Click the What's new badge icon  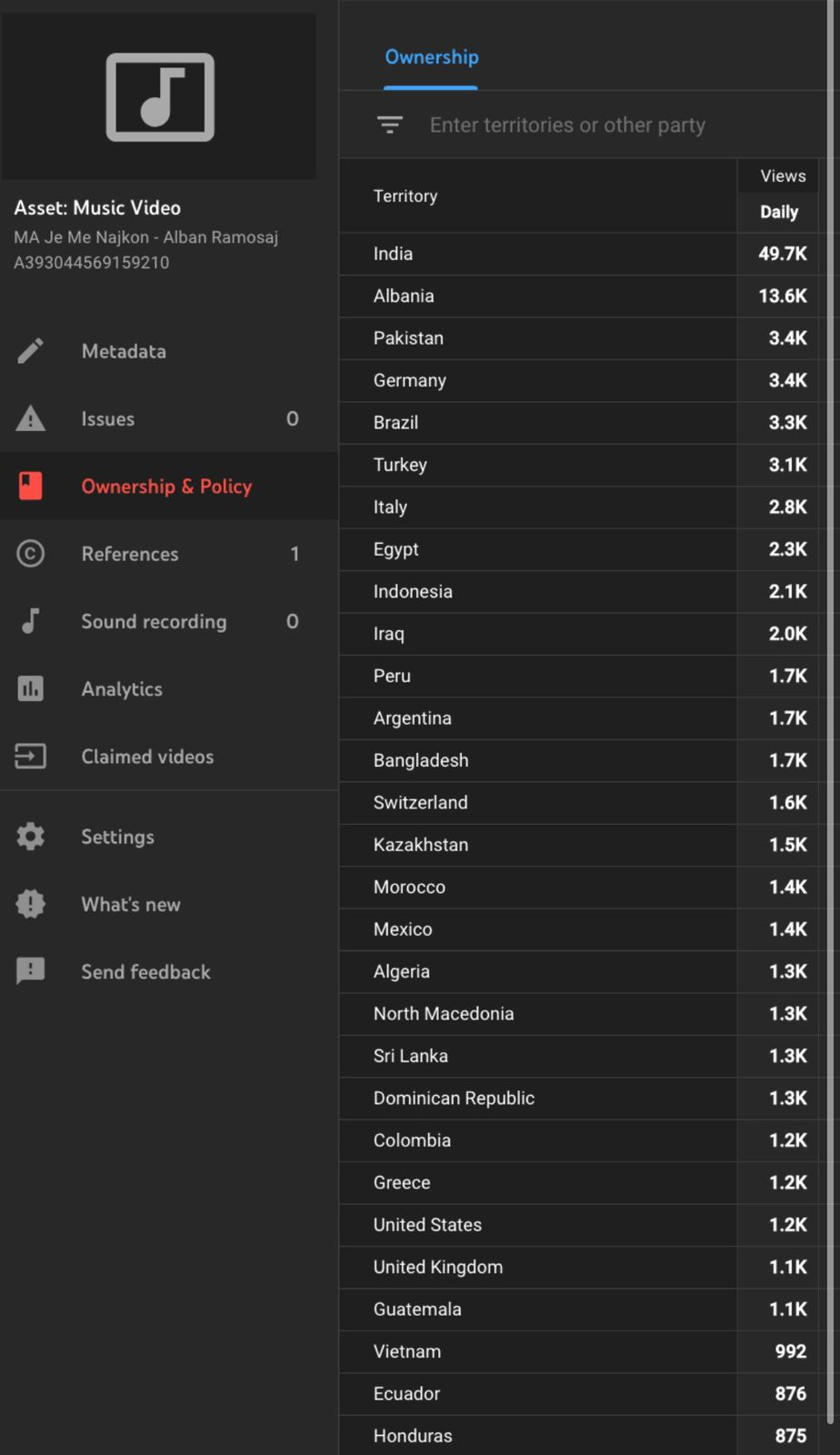[x=31, y=904]
